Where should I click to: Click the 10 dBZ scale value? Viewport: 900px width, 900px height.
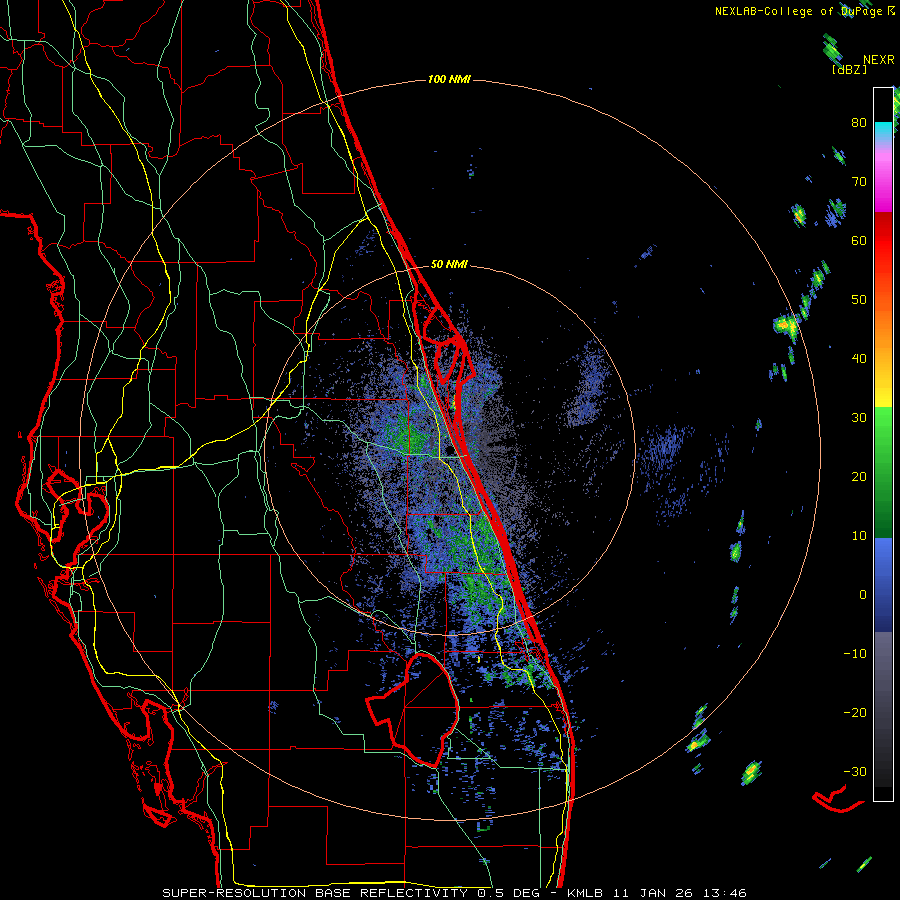click(859, 536)
